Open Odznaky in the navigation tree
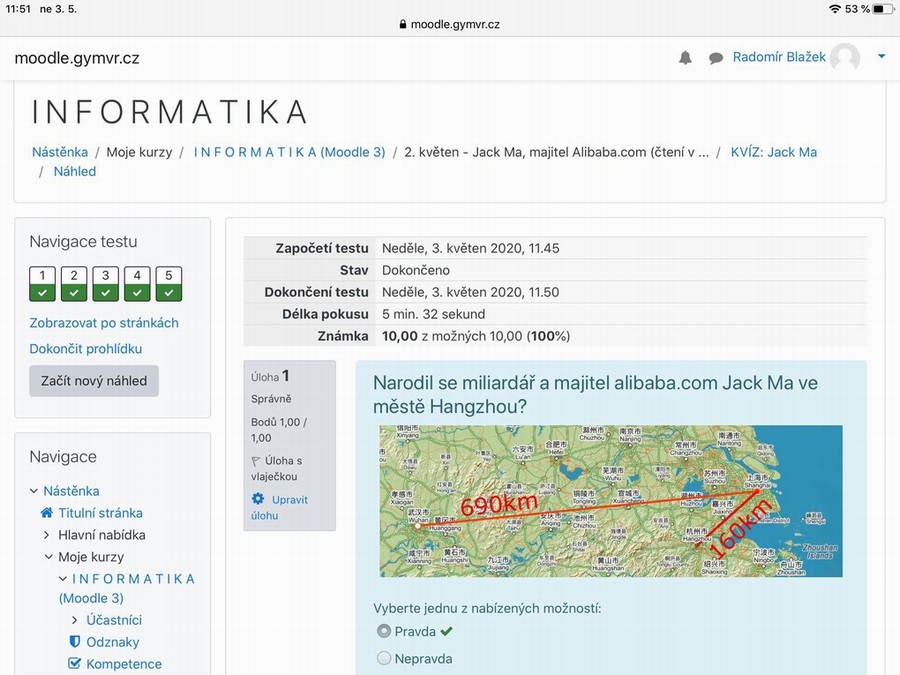The width and height of the screenshot is (900, 675). tap(112, 642)
